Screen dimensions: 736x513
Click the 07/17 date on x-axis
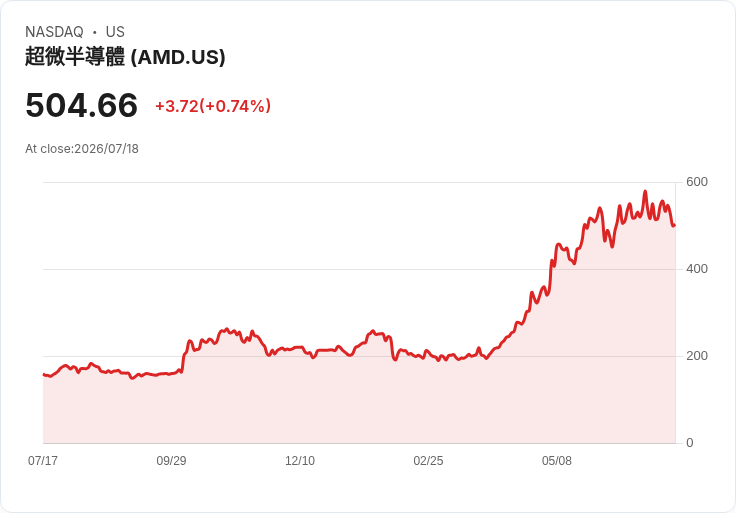[x=43, y=460]
